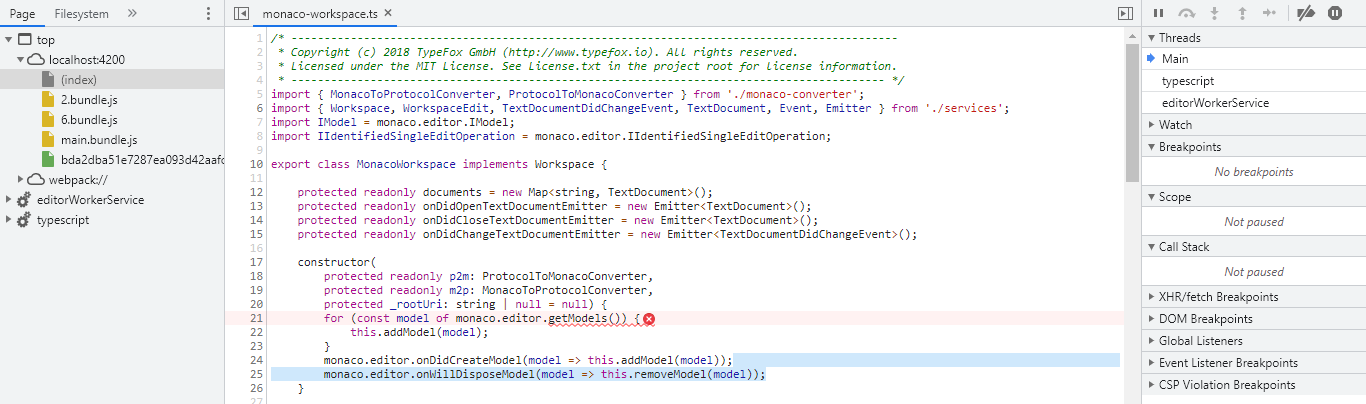
Task: Set breakpoint on line number 24
Action: [256, 360]
